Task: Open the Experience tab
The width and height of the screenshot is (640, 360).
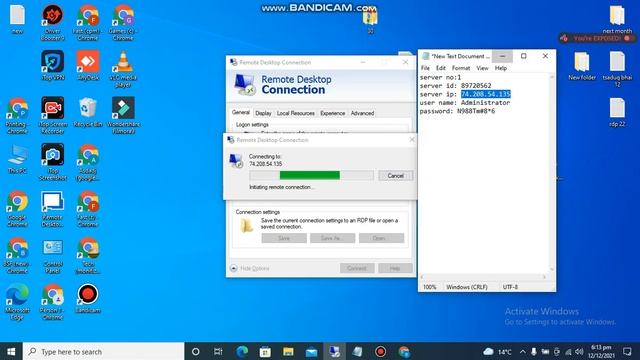Action: click(x=332, y=113)
